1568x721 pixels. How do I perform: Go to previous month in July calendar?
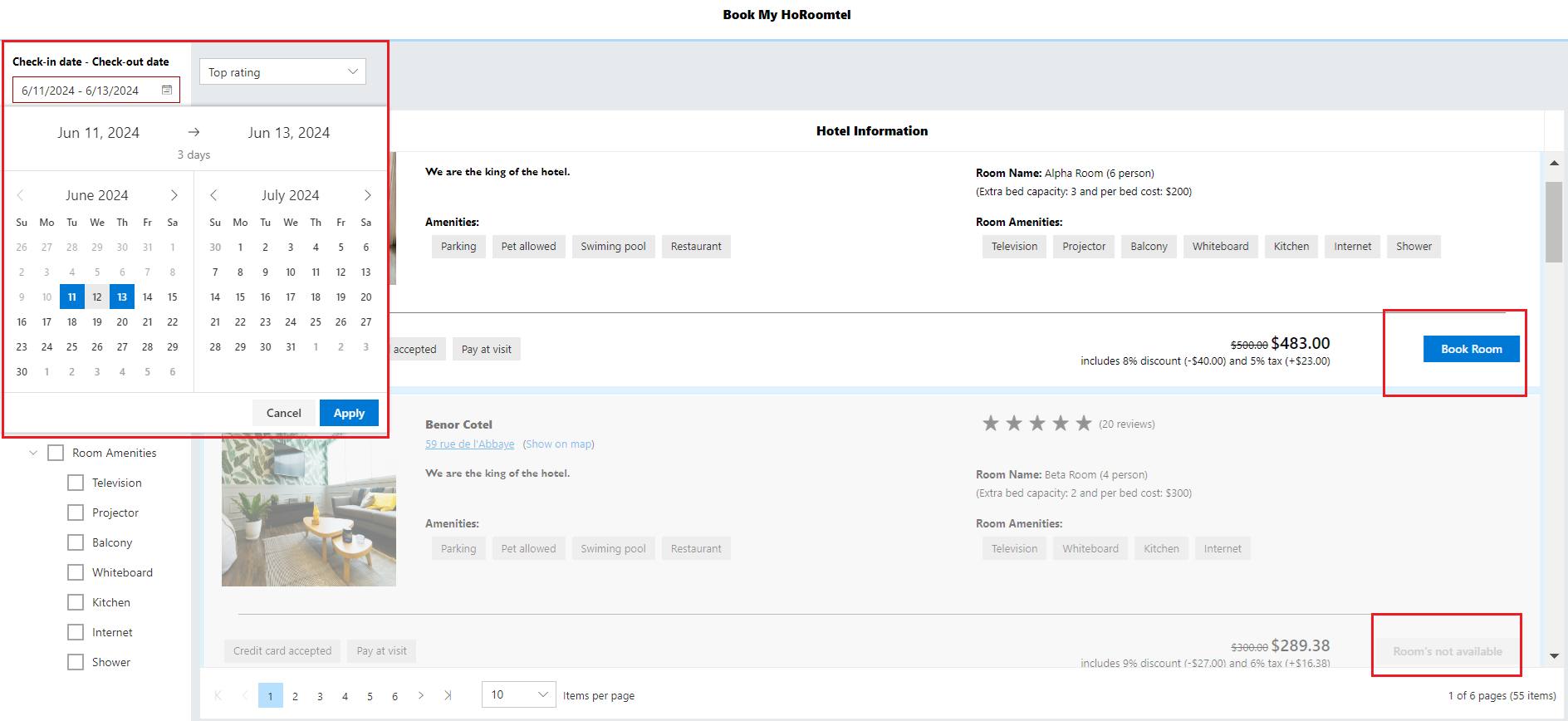213,195
